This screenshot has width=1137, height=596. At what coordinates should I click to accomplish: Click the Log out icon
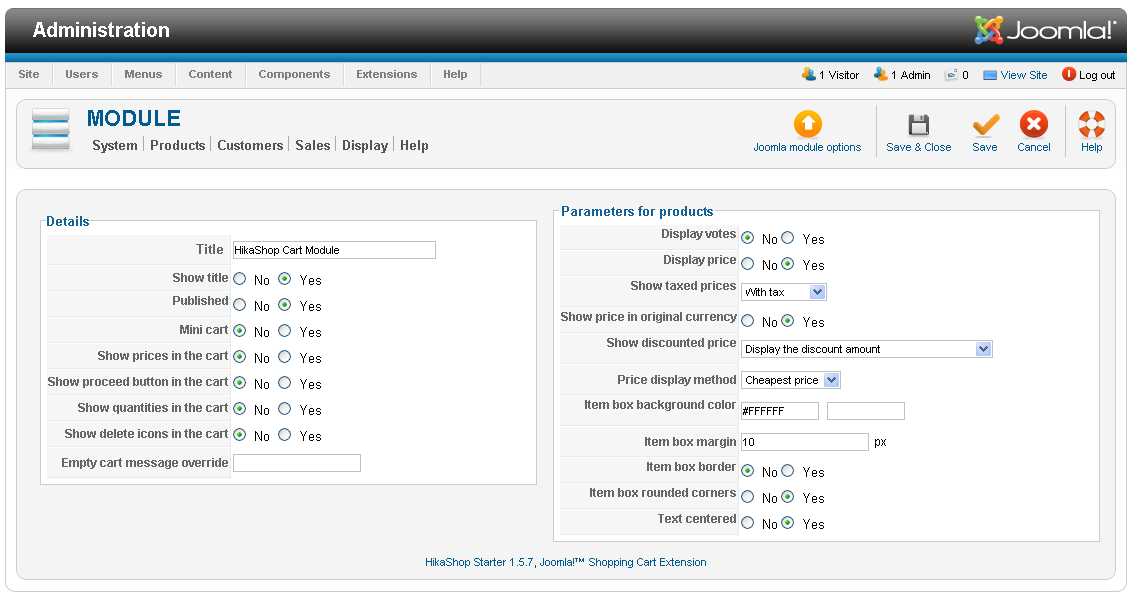[x=1069, y=74]
